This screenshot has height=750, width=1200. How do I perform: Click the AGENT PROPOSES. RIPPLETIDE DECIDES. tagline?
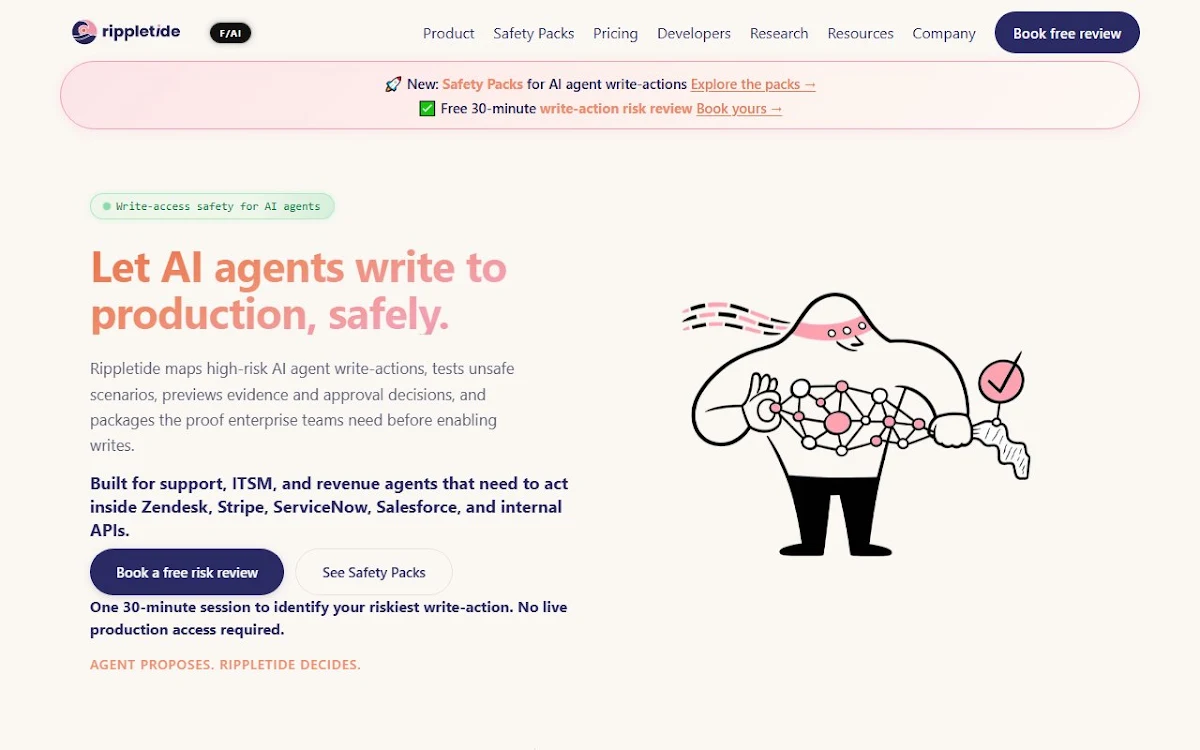tap(225, 664)
